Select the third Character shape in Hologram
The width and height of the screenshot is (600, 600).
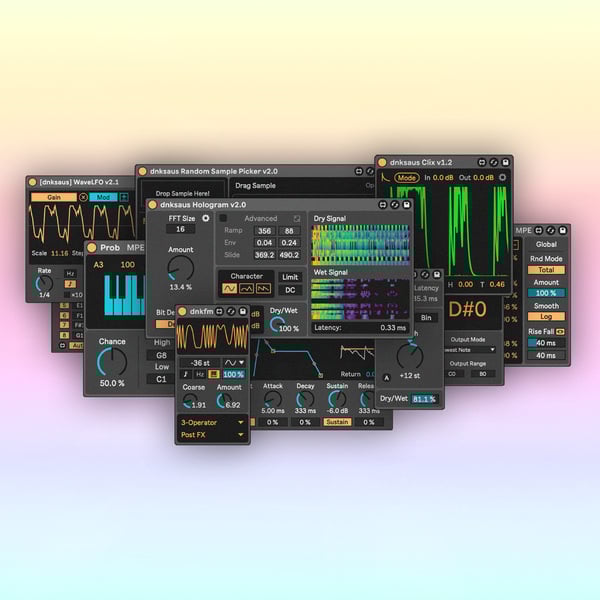[x=263, y=288]
